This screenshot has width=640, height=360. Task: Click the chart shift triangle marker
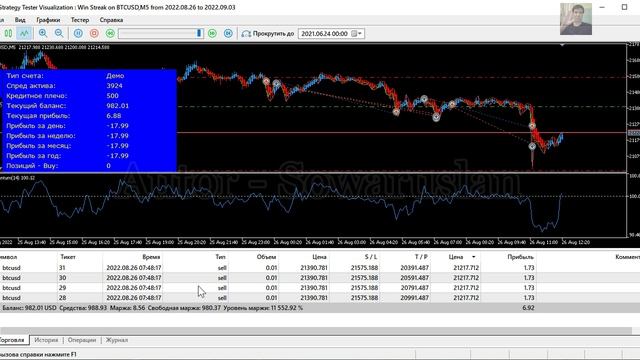[562, 45]
